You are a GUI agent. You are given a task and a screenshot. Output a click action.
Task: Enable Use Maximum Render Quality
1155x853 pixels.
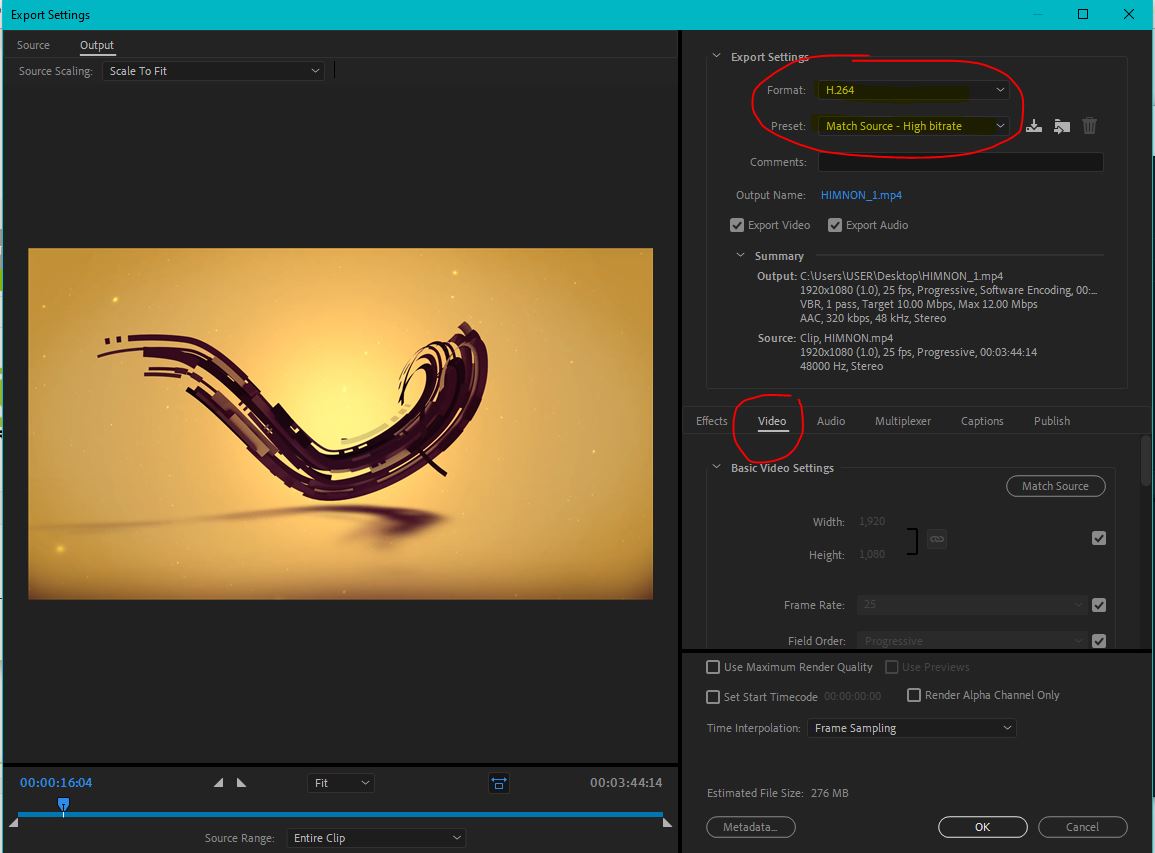click(x=713, y=667)
